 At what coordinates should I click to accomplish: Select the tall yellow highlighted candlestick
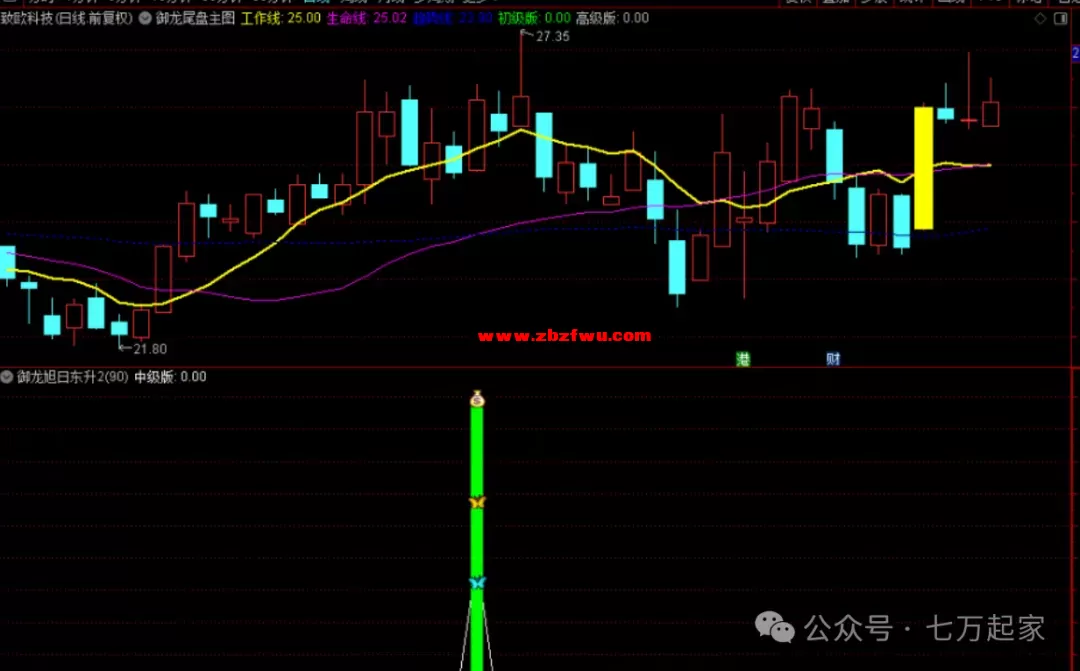pos(924,168)
